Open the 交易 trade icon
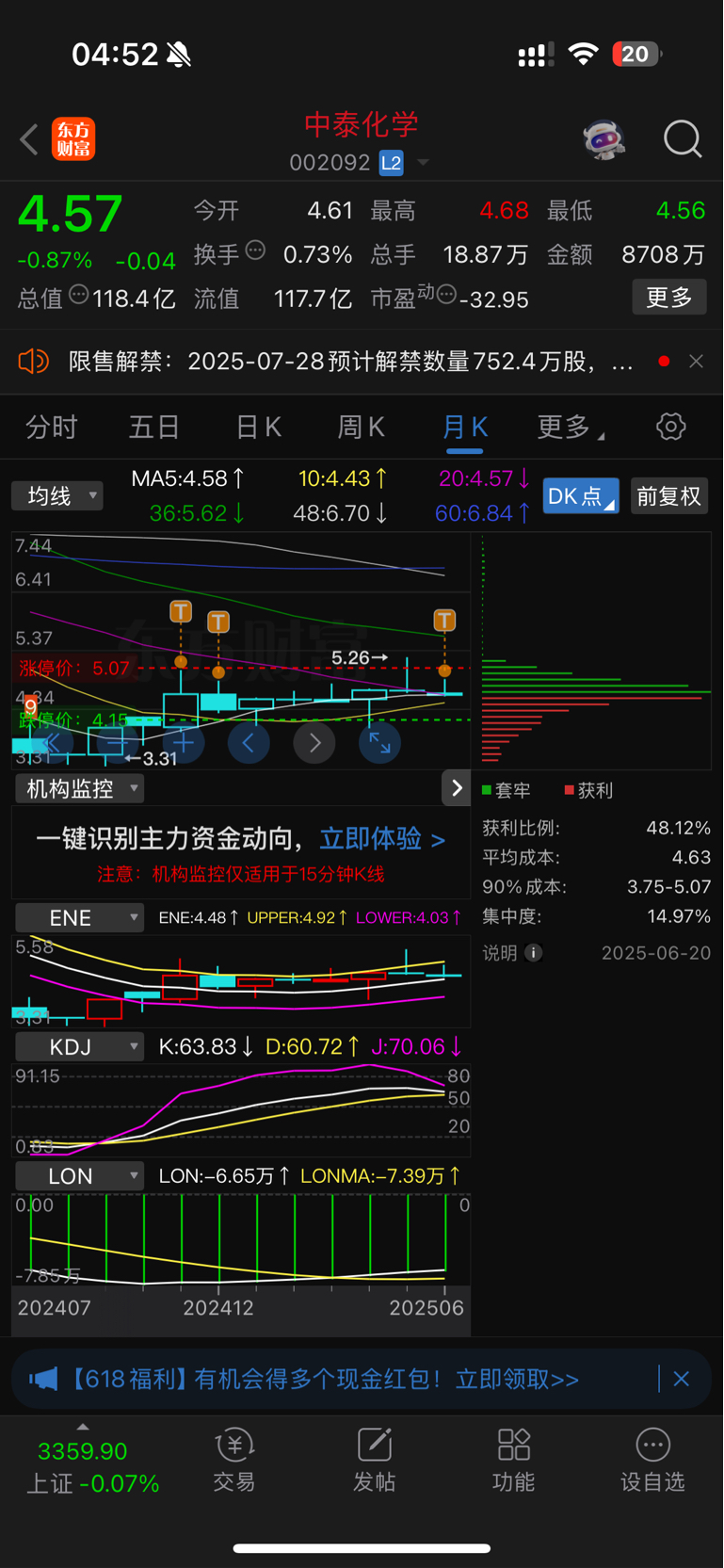724x1568 pixels. coord(234,1445)
